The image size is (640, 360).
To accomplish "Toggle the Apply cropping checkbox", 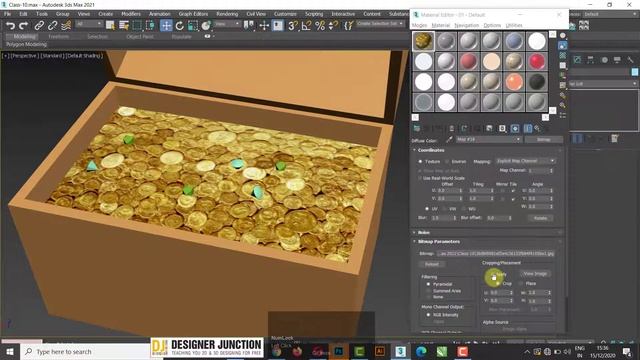I will click(x=493, y=275).
